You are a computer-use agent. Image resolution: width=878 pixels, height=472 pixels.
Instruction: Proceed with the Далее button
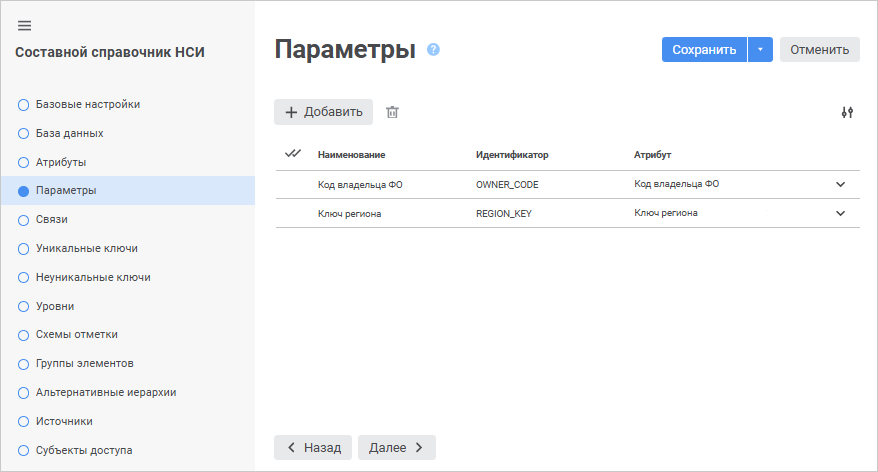[x=396, y=447]
